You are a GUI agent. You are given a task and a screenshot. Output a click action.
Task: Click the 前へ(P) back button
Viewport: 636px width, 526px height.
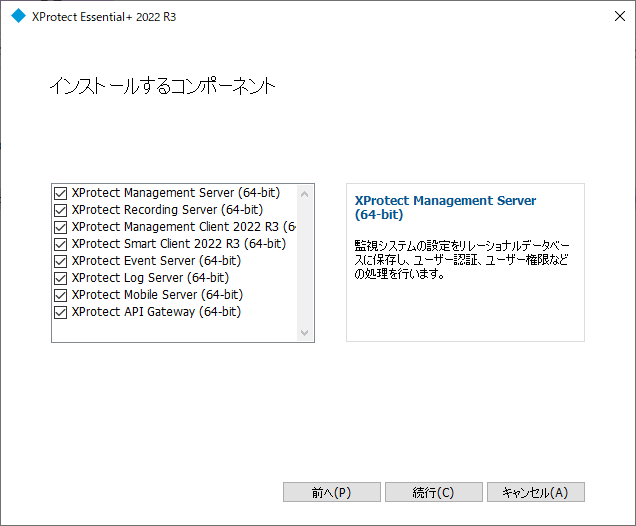pos(331,492)
